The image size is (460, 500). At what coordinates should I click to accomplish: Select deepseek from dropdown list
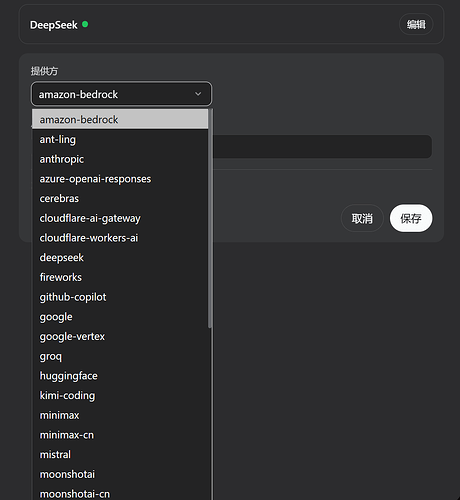pyautogui.click(x=120, y=257)
